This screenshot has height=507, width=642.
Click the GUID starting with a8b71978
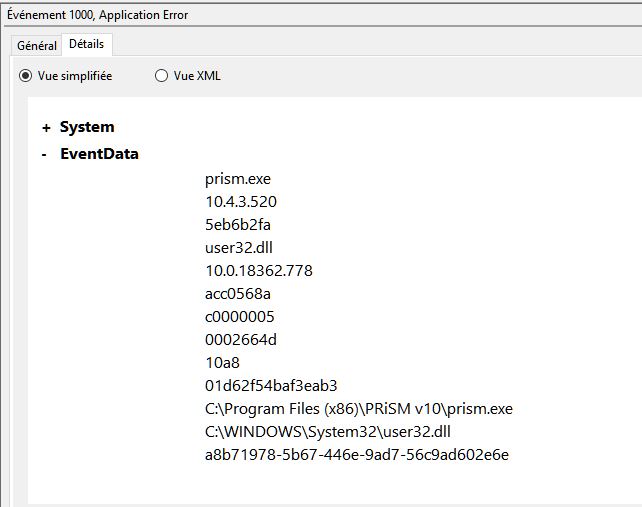click(x=356, y=455)
